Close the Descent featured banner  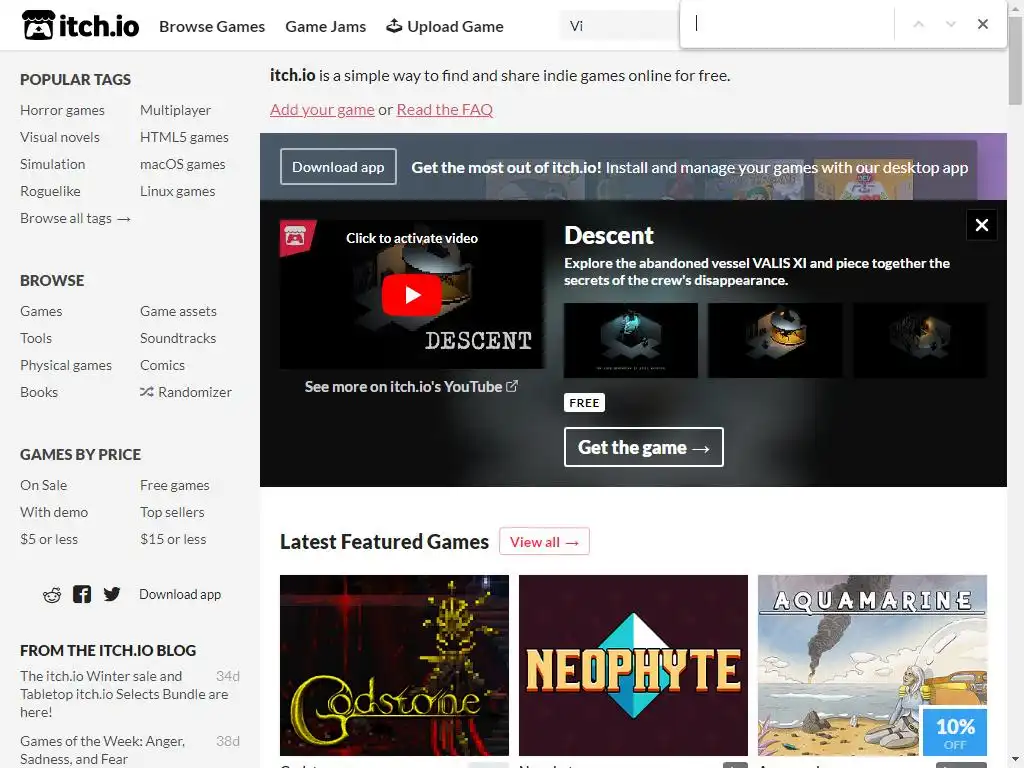click(981, 225)
